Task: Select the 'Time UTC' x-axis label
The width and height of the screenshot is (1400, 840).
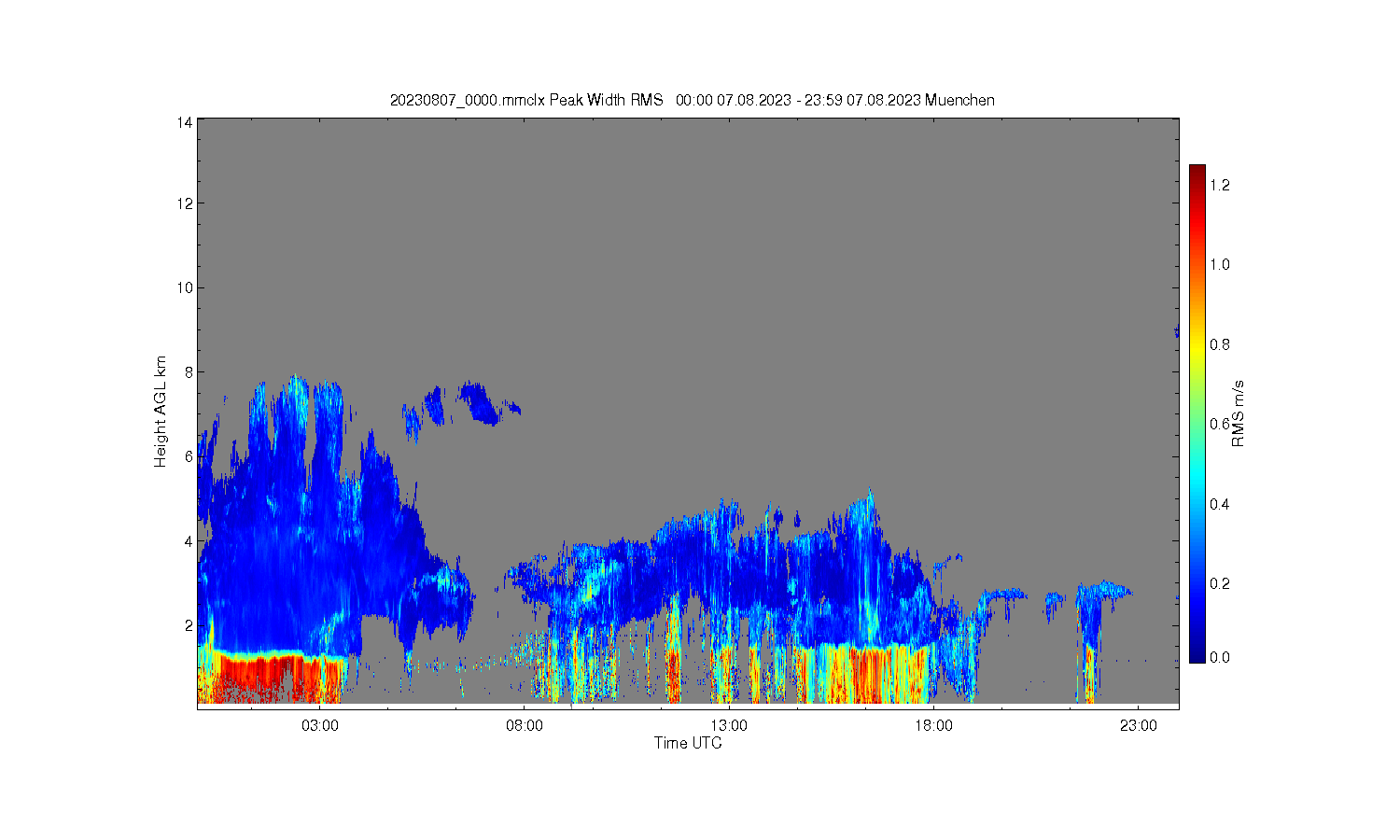Action: pos(688,743)
